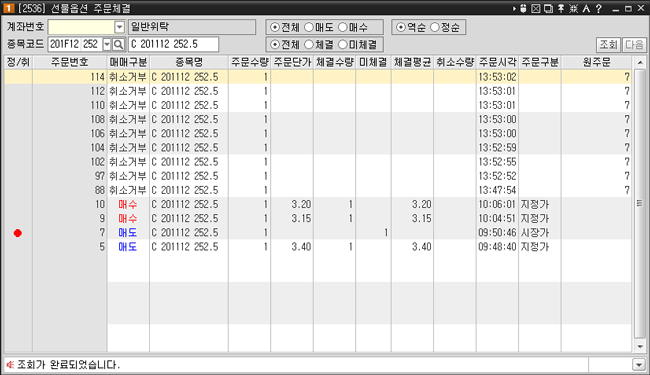Click the time 13:47:54 cell
This screenshot has width=650, height=375.
coord(497,190)
